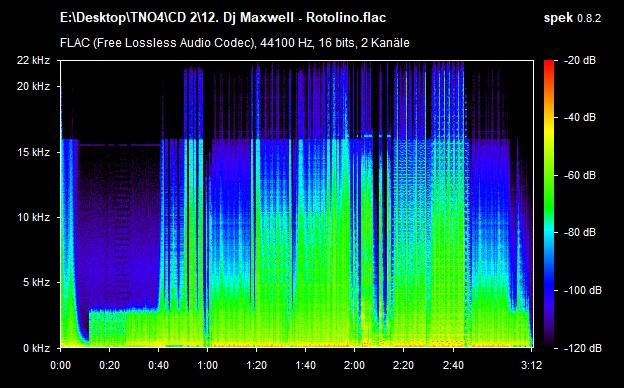Screen dimensions: 624x388
Task: Click the -60 dB scale label
Action: 580,175
